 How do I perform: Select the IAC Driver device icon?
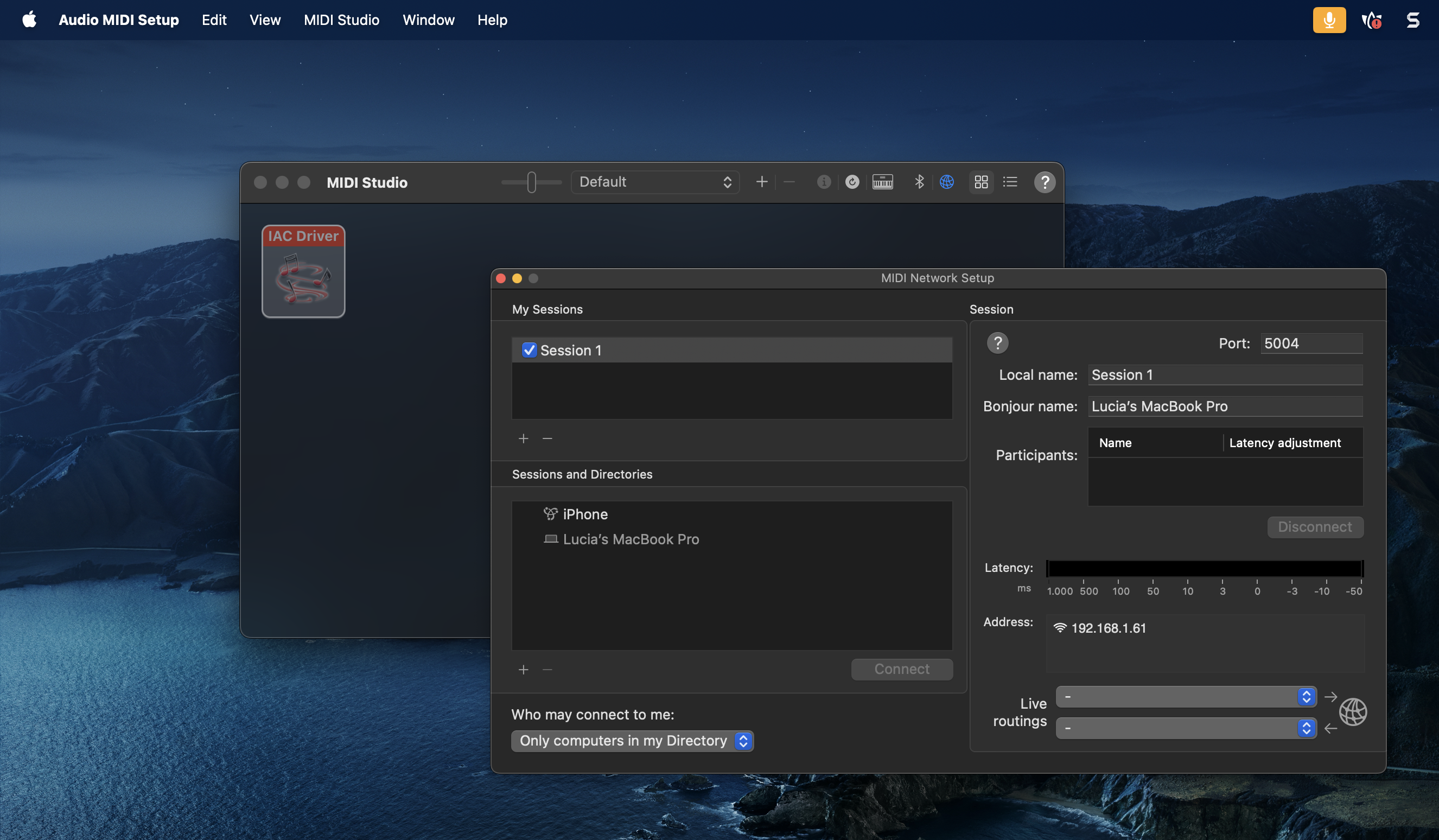tap(303, 271)
